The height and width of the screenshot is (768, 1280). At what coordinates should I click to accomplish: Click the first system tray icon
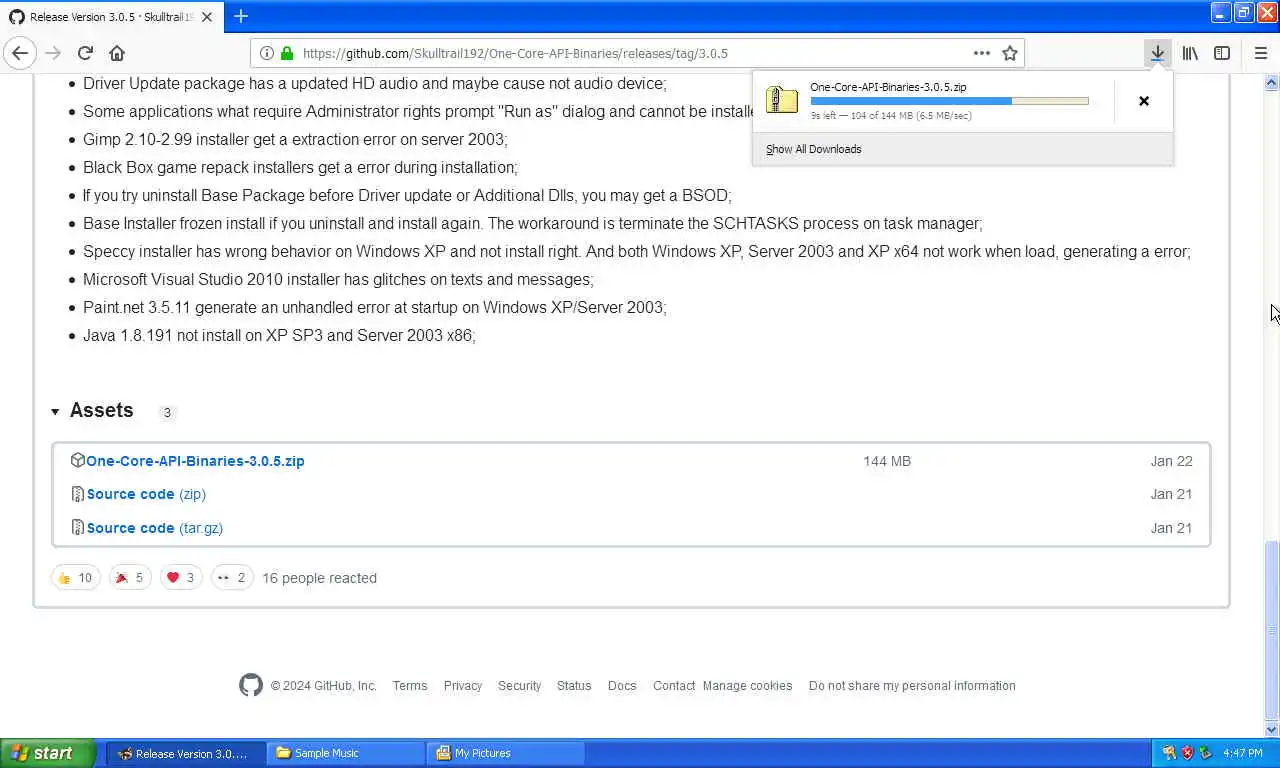1169,753
